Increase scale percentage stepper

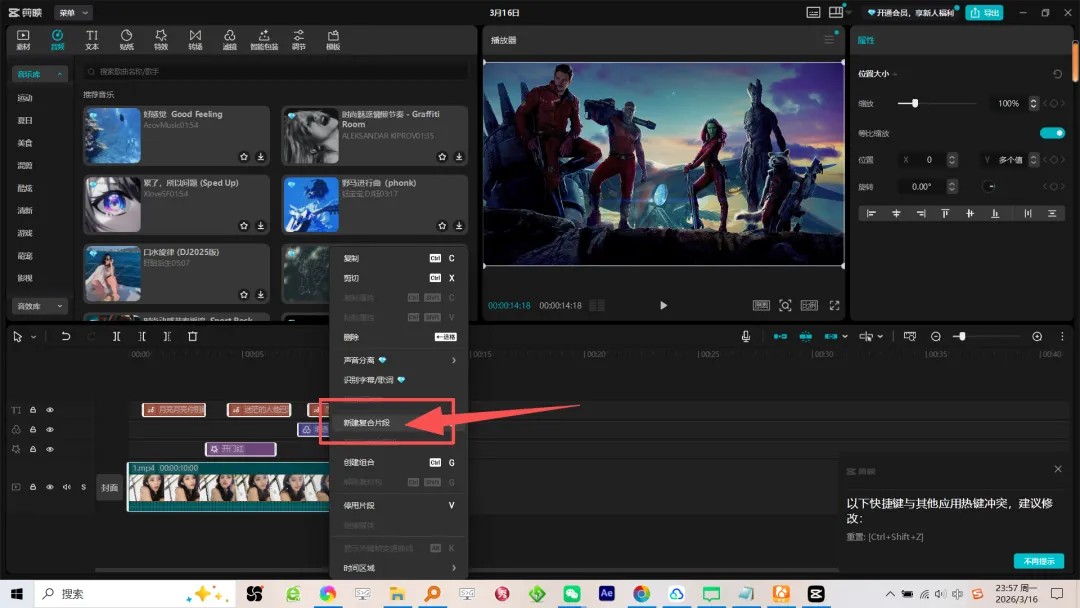coord(1033,101)
